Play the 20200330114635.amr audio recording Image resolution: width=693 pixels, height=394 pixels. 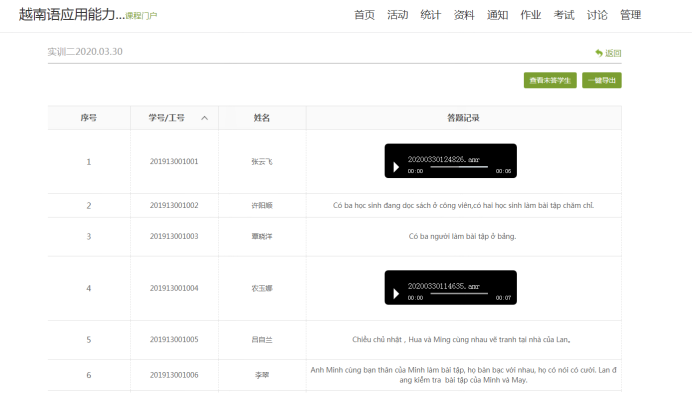point(396,294)
